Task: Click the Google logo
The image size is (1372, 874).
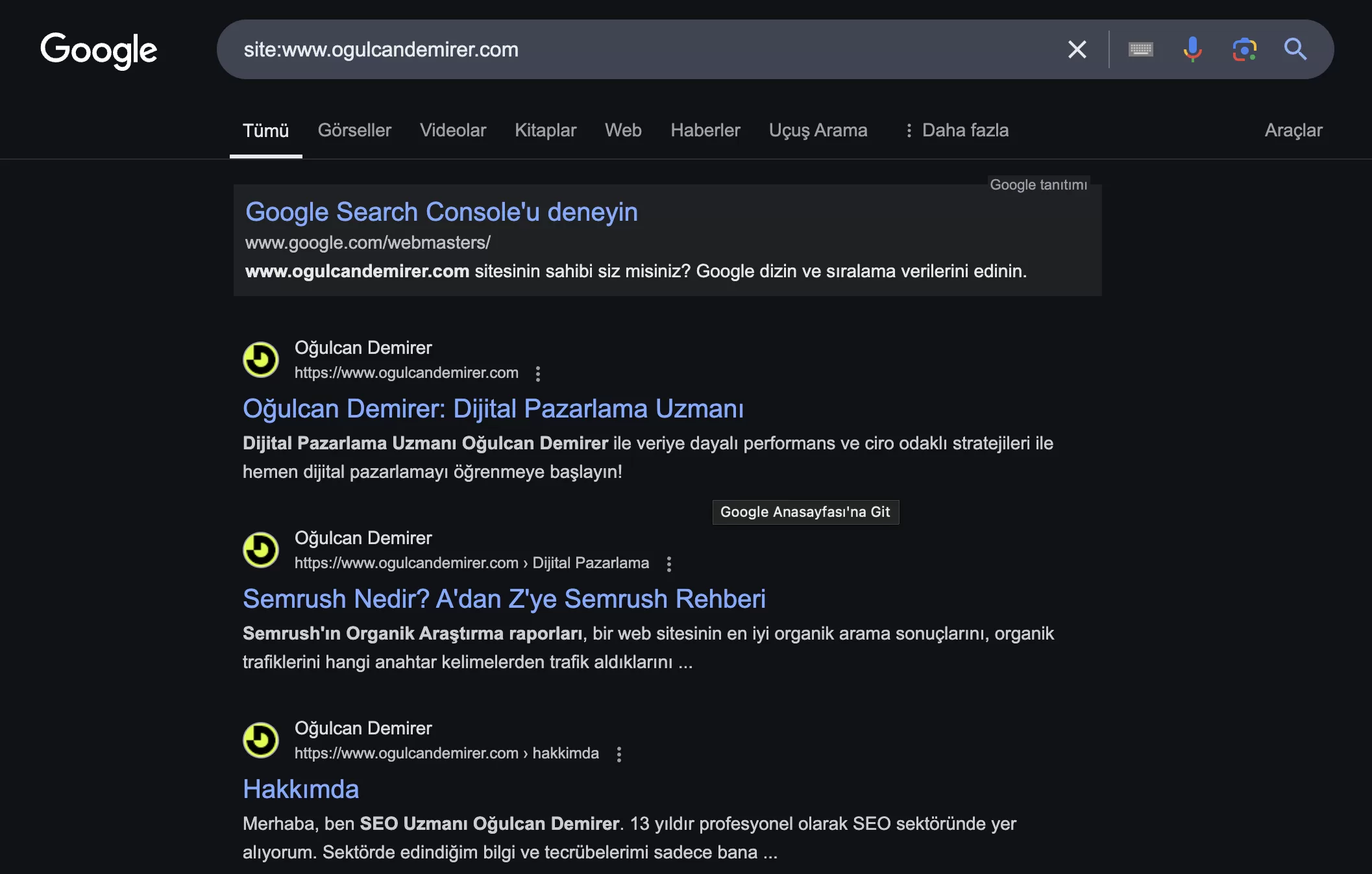Action: click(99, 50)
